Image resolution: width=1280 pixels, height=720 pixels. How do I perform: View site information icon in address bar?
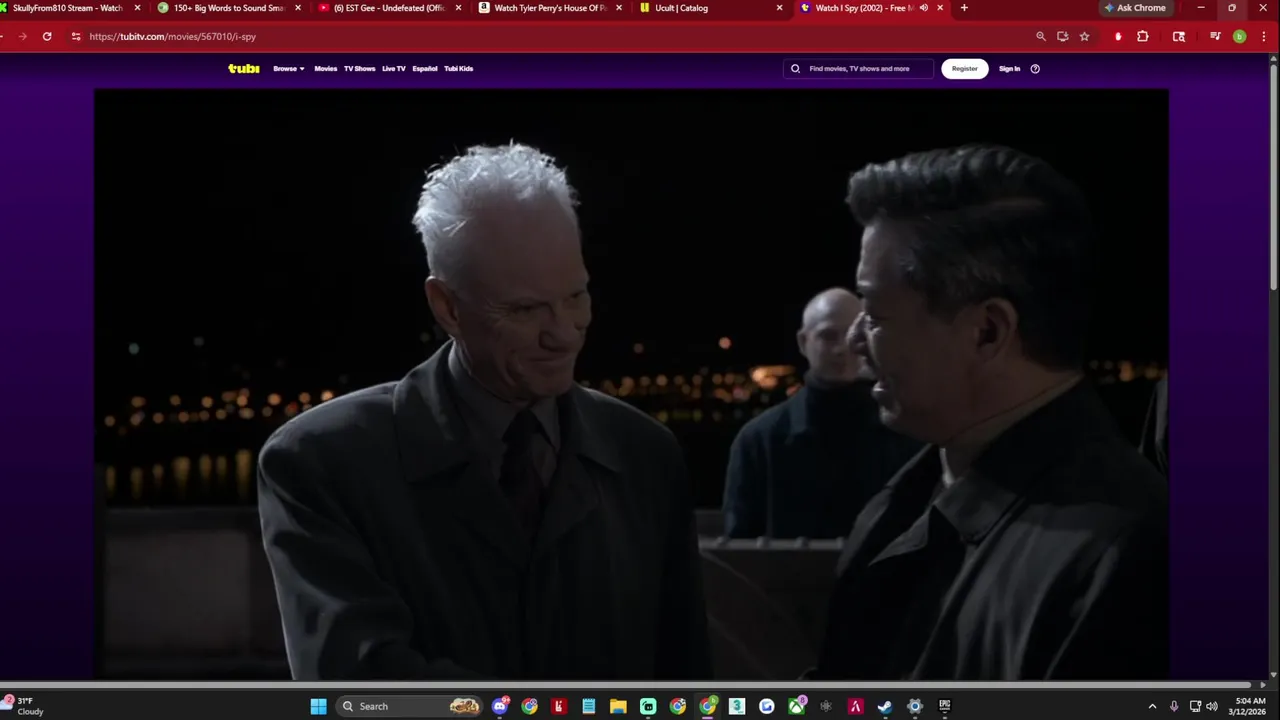(75, 36)
